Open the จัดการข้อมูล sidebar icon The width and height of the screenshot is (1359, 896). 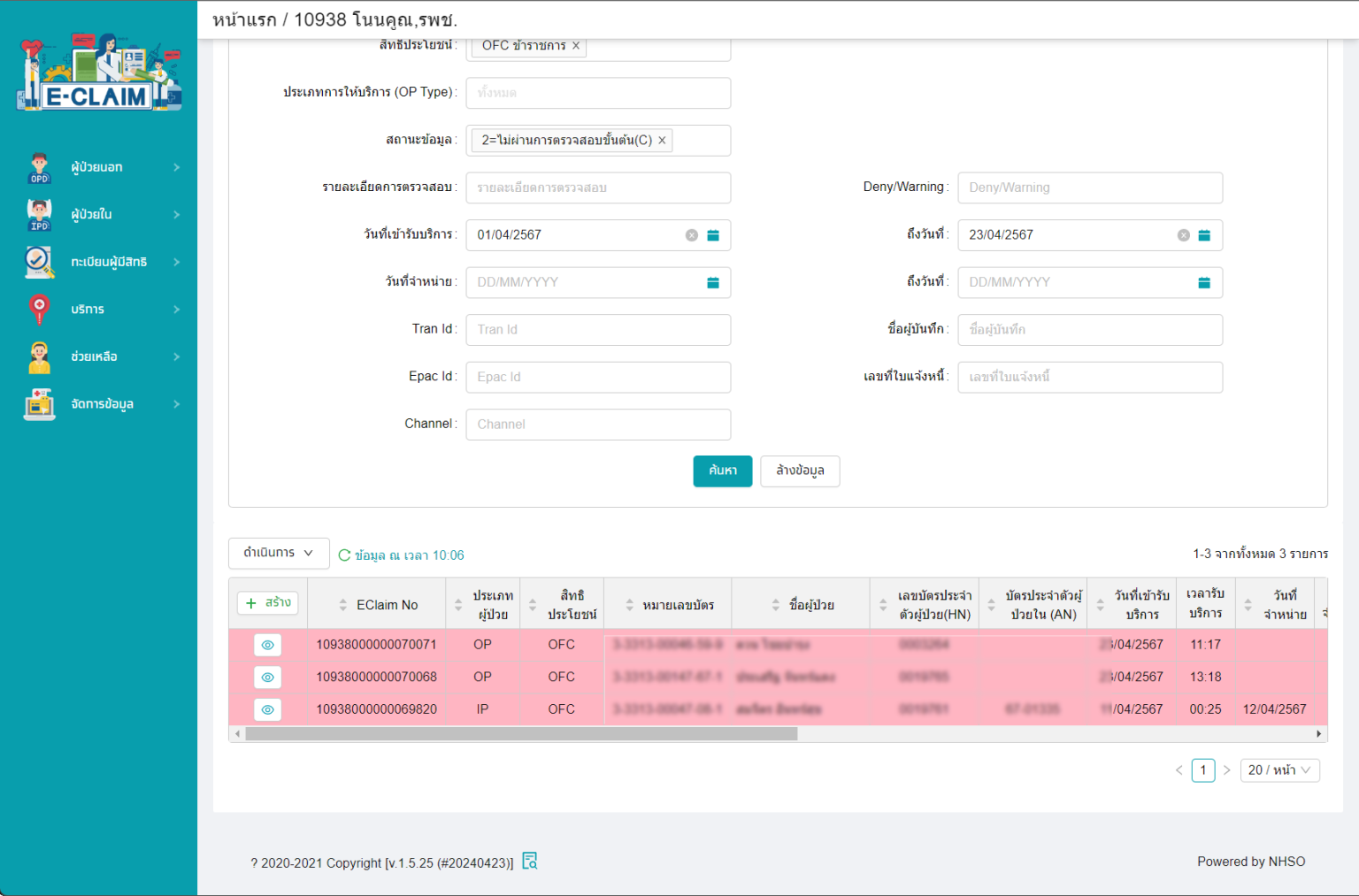coord(39,403)
